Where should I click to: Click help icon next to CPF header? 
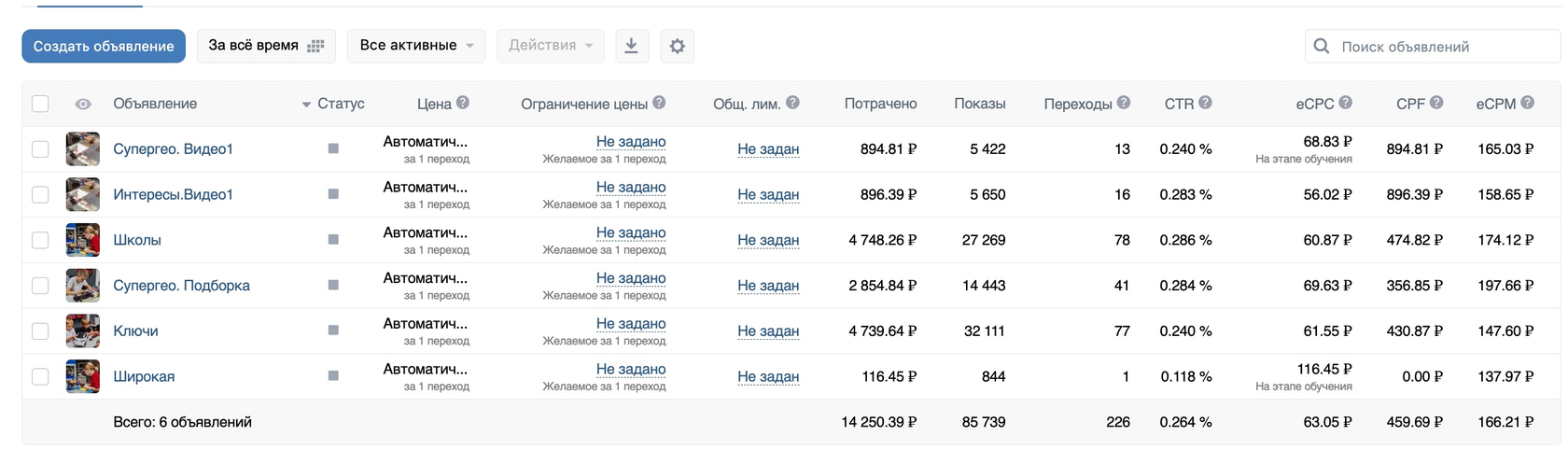pos(1436,103)
